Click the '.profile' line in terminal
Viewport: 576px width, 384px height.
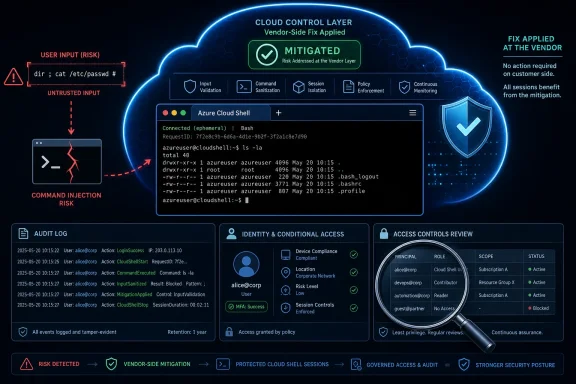pos(264,191)
